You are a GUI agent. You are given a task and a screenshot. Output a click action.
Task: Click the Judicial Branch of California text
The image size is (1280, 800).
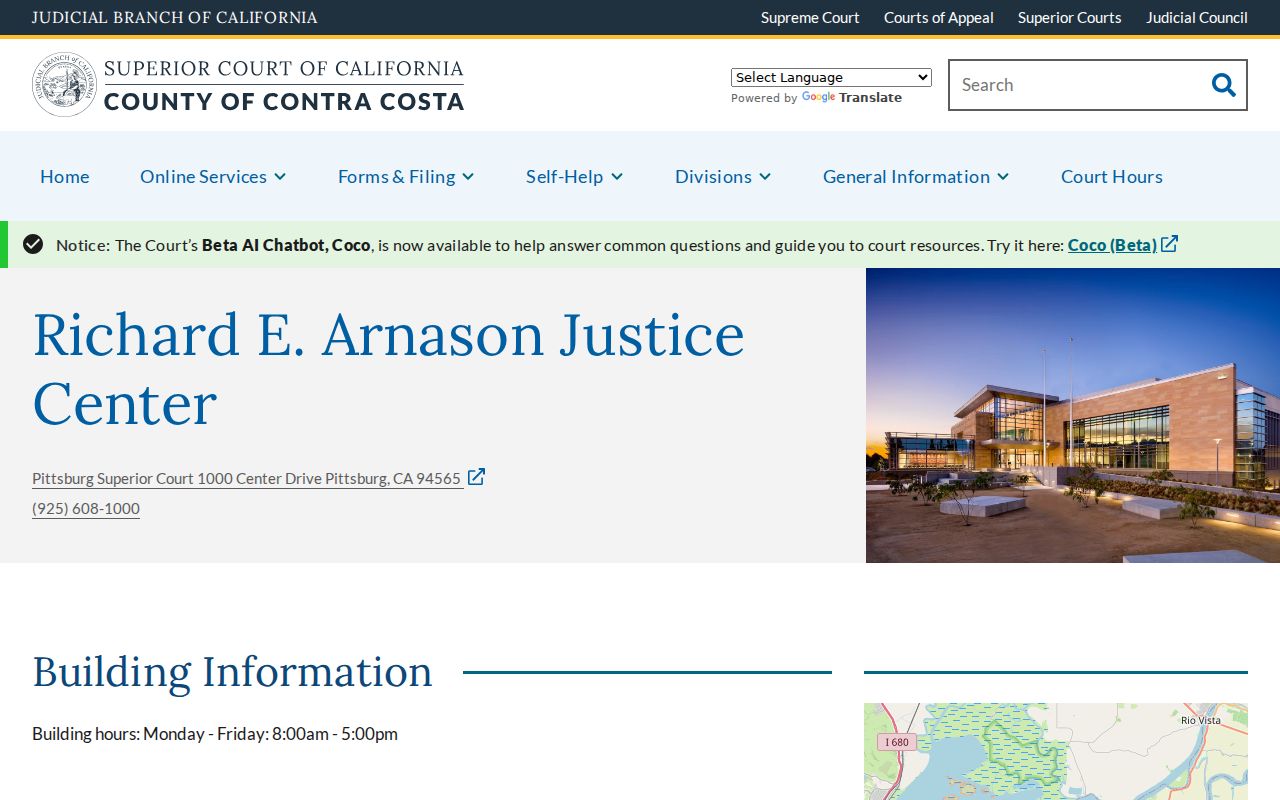tap(175, 17)
